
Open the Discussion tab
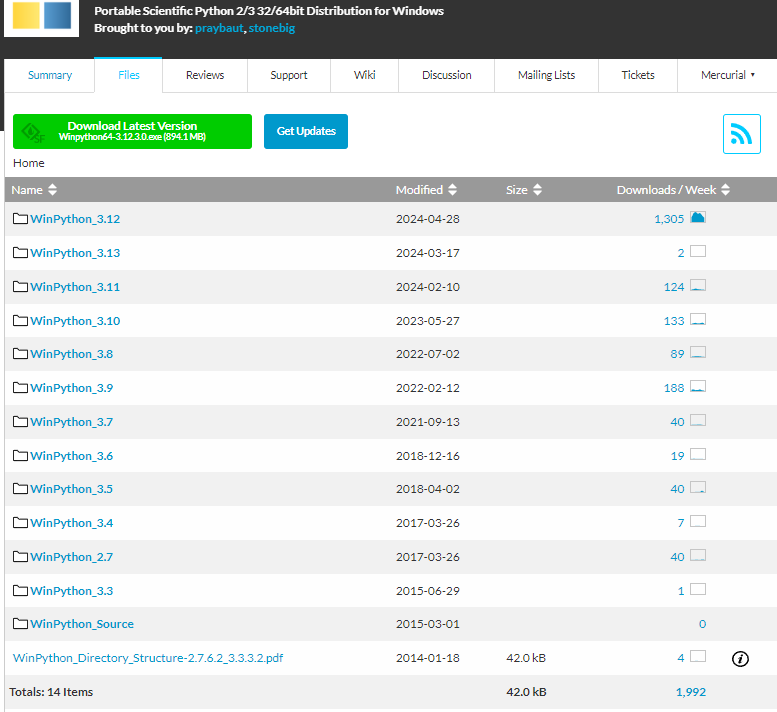click(x=446, y=75)
